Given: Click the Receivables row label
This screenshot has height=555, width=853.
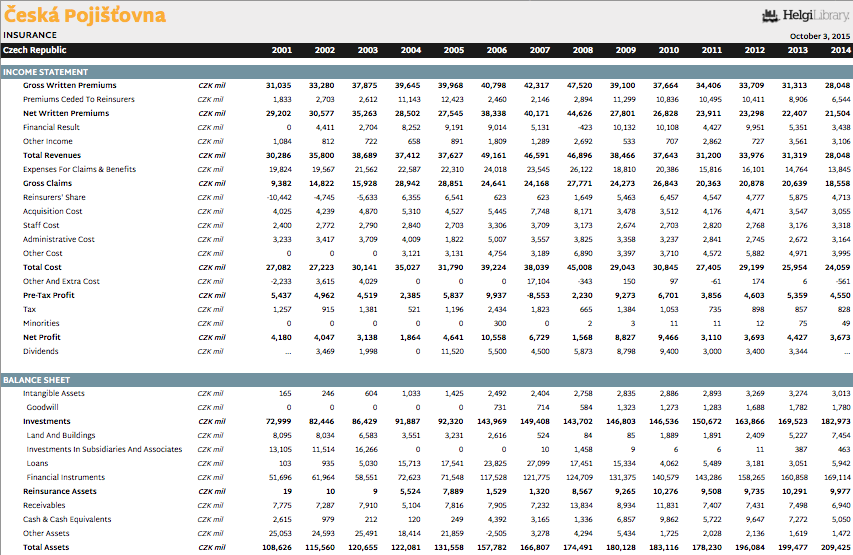Looking at the screenshot, I should click(x=44, y=505).
